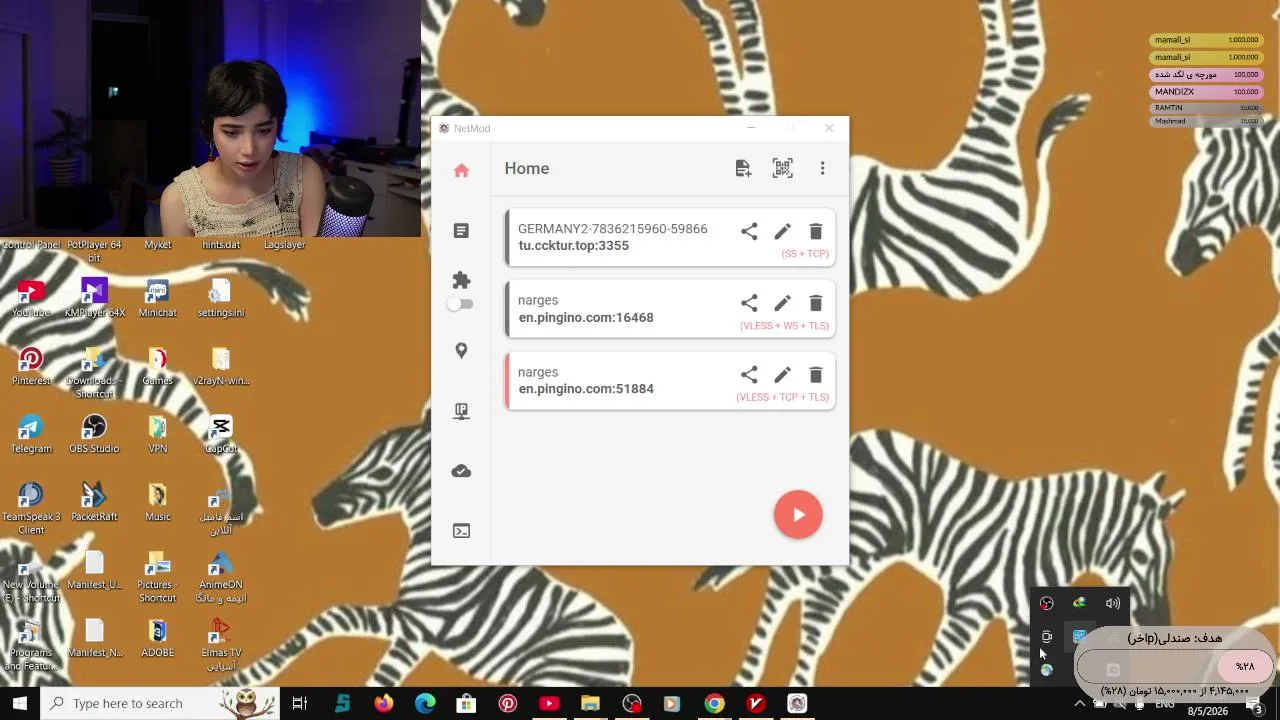
Task: Click the taskbar search box
Action: 161,703
